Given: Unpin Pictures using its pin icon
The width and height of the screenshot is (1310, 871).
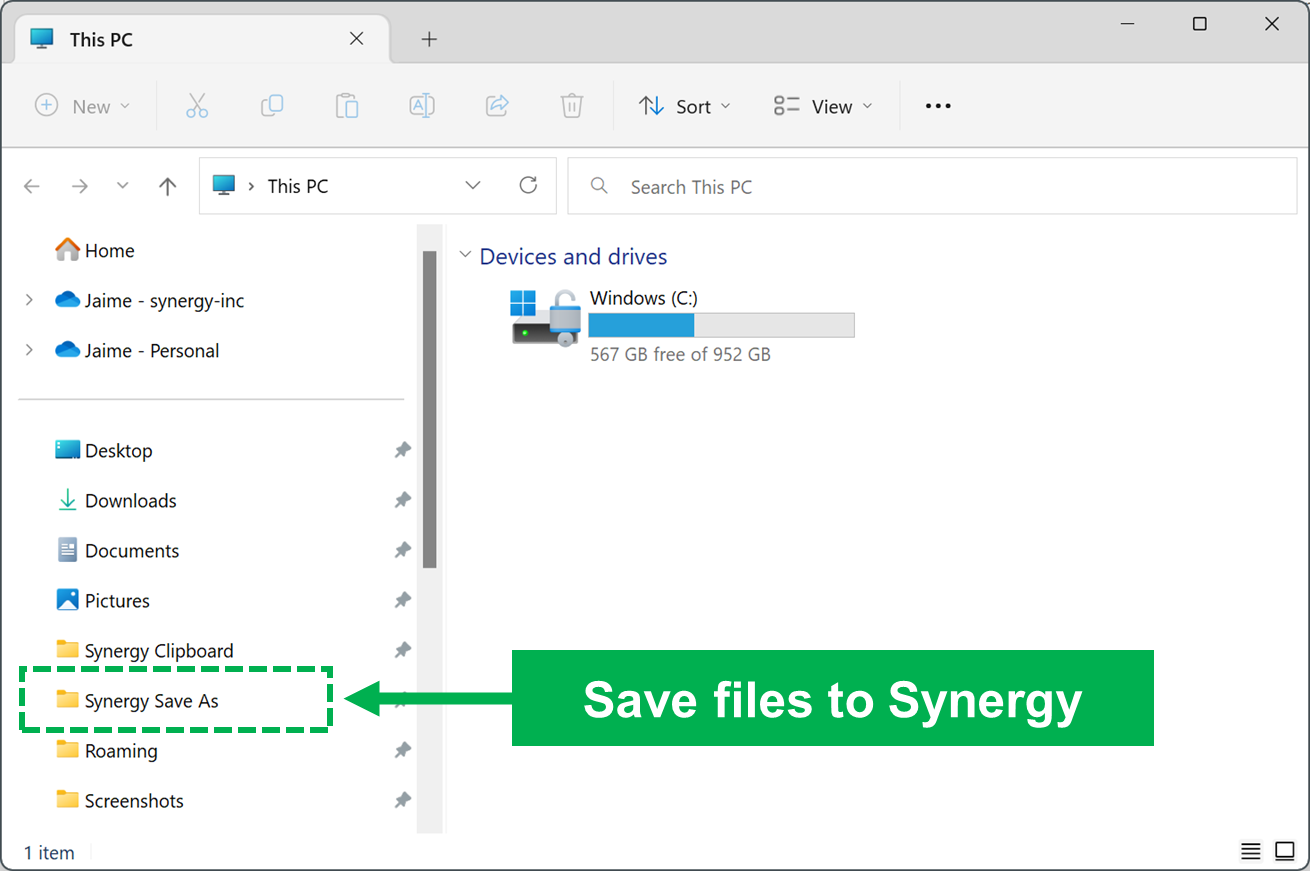Looking at the screenshot, I should coord(402,601).
